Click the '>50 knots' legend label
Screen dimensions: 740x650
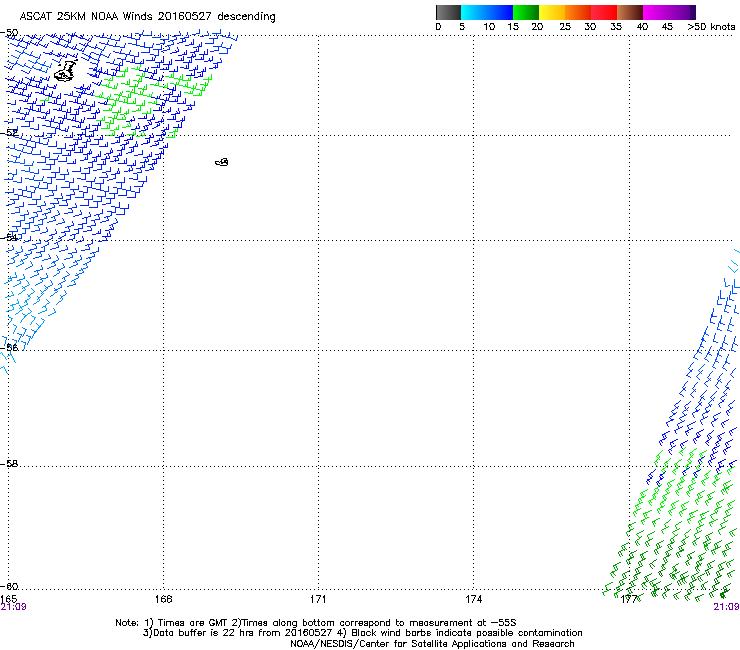(711, 27)
